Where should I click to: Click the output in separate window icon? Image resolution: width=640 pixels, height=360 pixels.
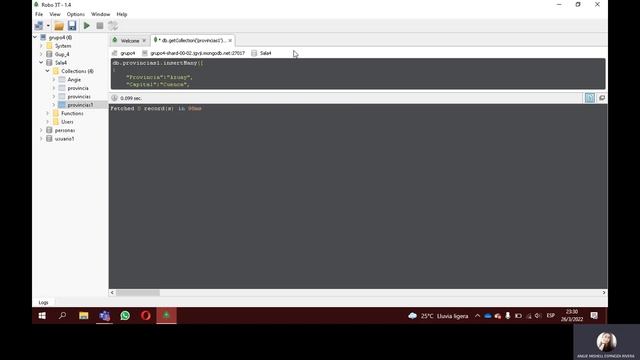(x=602, y=98)
